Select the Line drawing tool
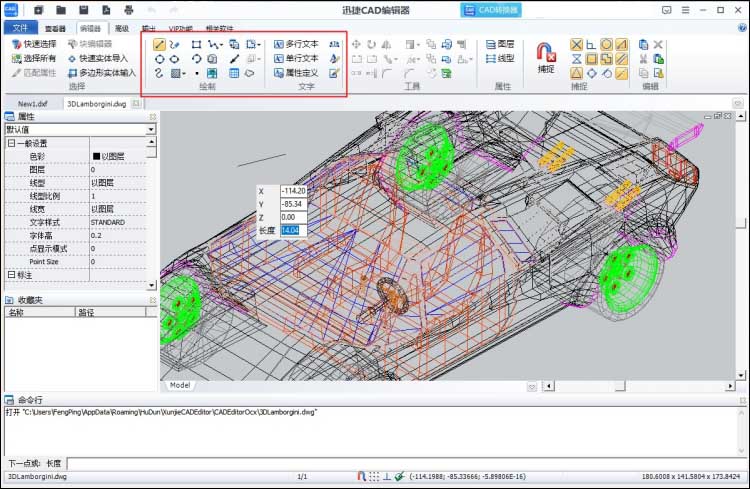Viewport: 750px width, 489px height. 159,44
